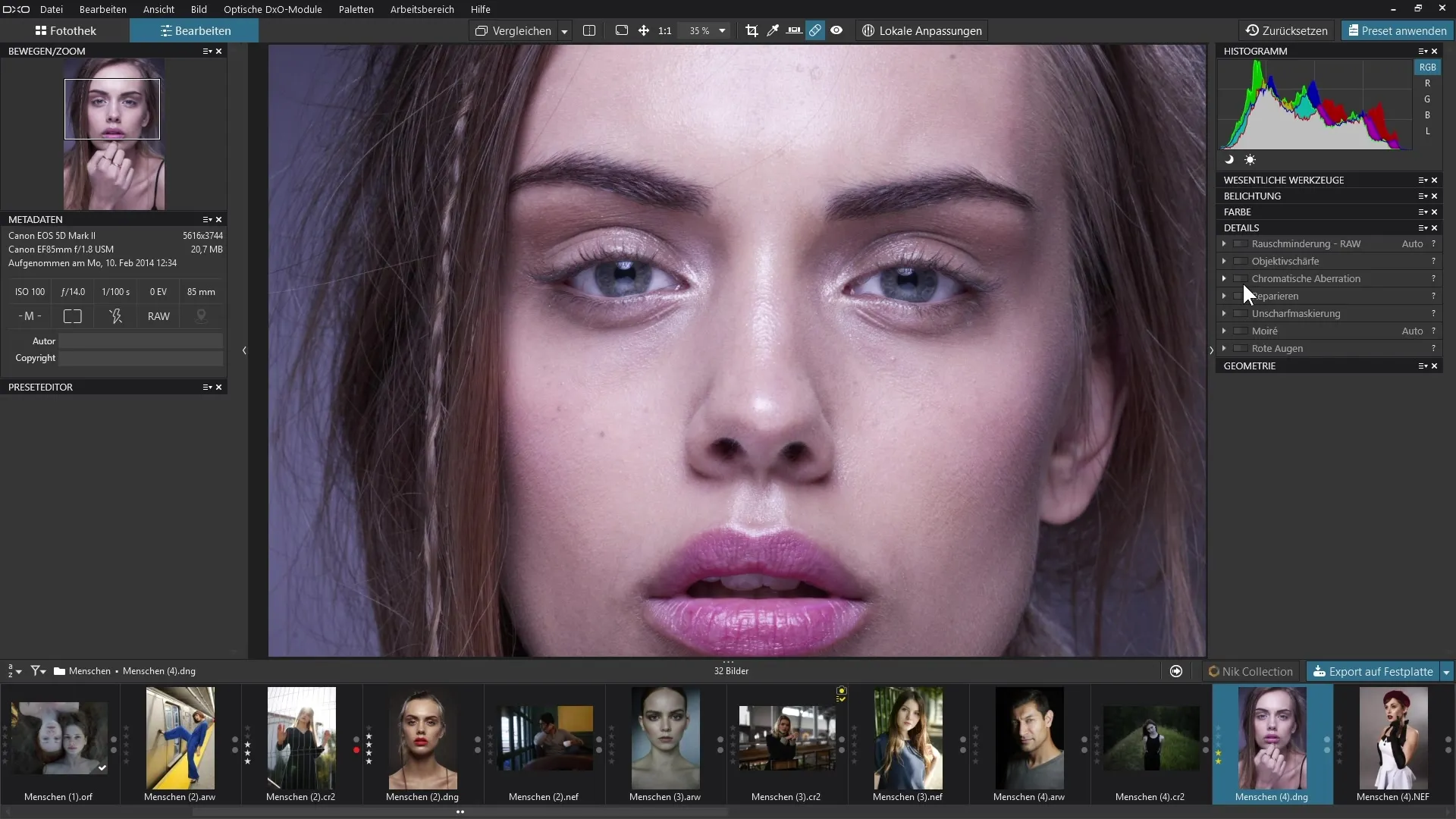This screenshot has height=819, width=1456.
Task: Toggle the red-eye eye icon in toolbar
Action: click(836, 31)
